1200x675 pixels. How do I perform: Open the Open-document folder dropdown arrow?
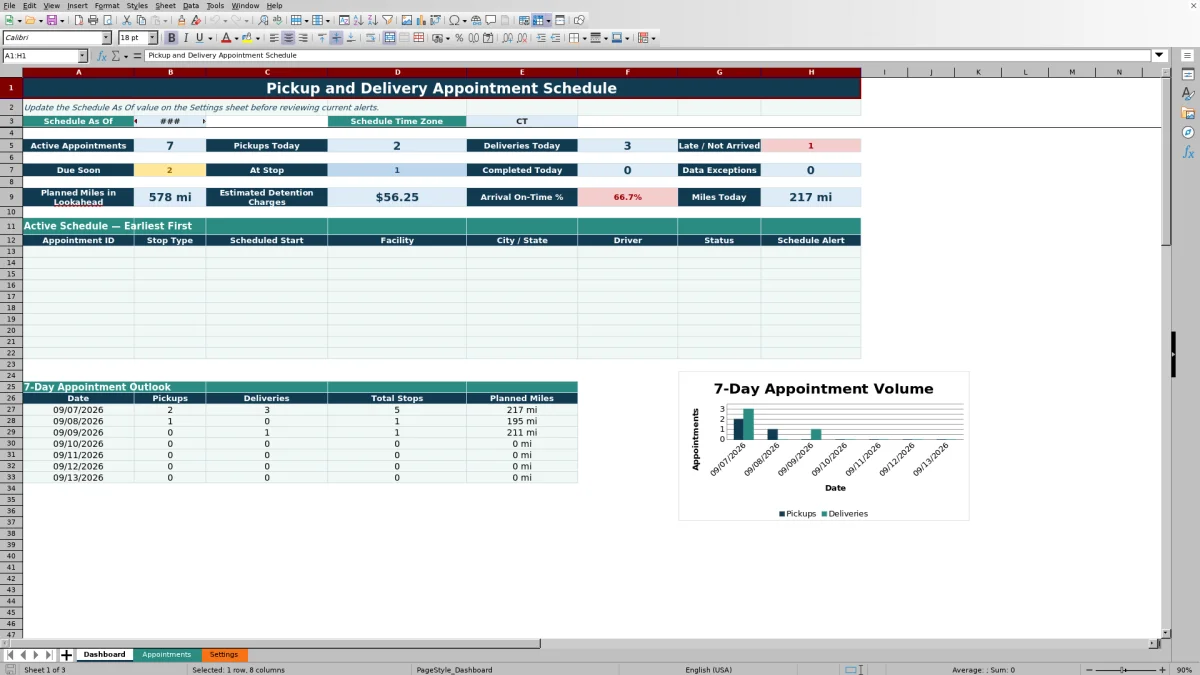pos(40,20)
